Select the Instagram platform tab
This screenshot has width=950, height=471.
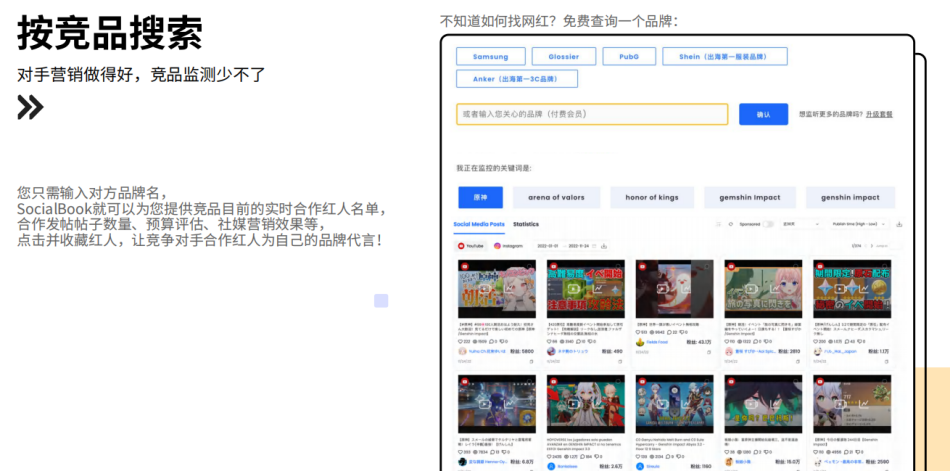[x=508, y=246]
